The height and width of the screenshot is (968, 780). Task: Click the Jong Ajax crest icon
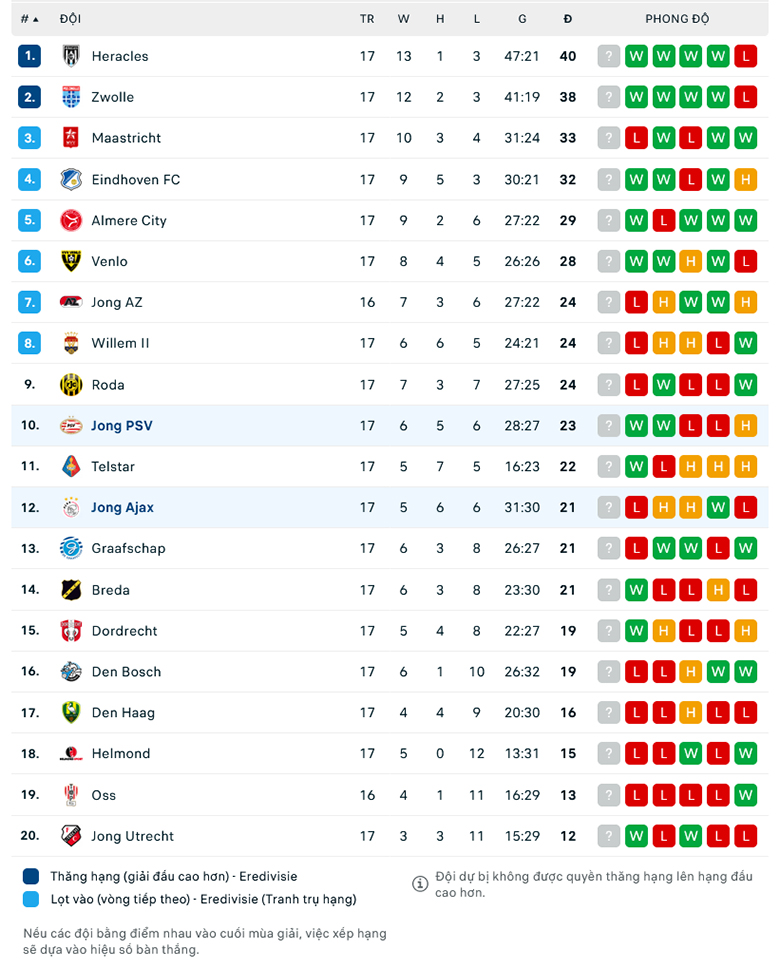[x=71, y=507]
